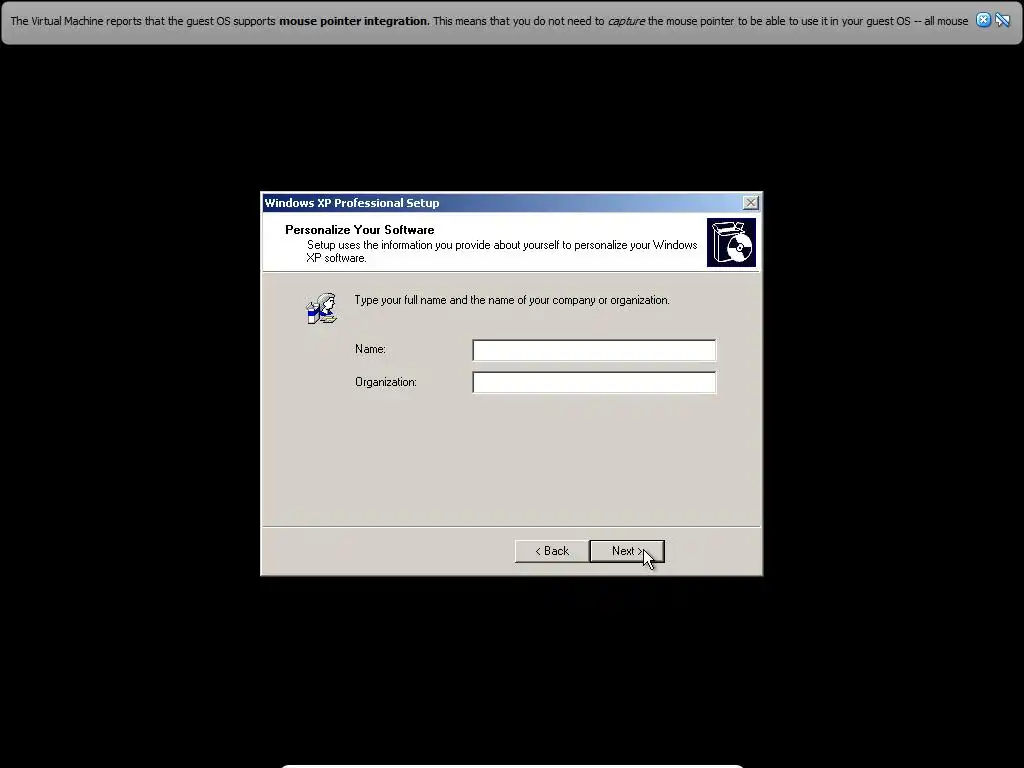The width and height of the screenshot is (1024, 768).
Task: Click the mouse pointer integration message text
Action: 489,21
